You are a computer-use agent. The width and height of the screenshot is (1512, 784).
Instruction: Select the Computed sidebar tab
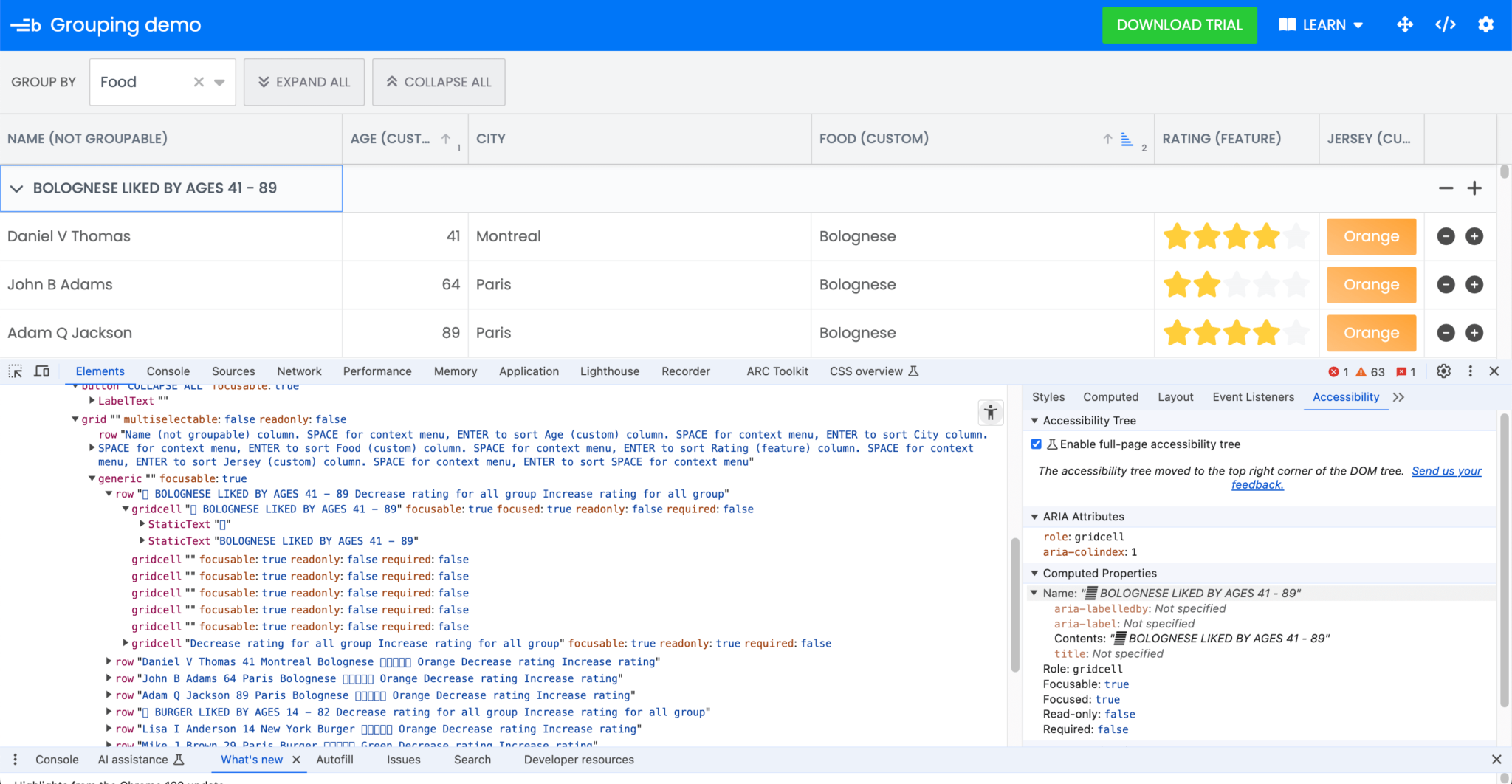[x=1111, y=397]
